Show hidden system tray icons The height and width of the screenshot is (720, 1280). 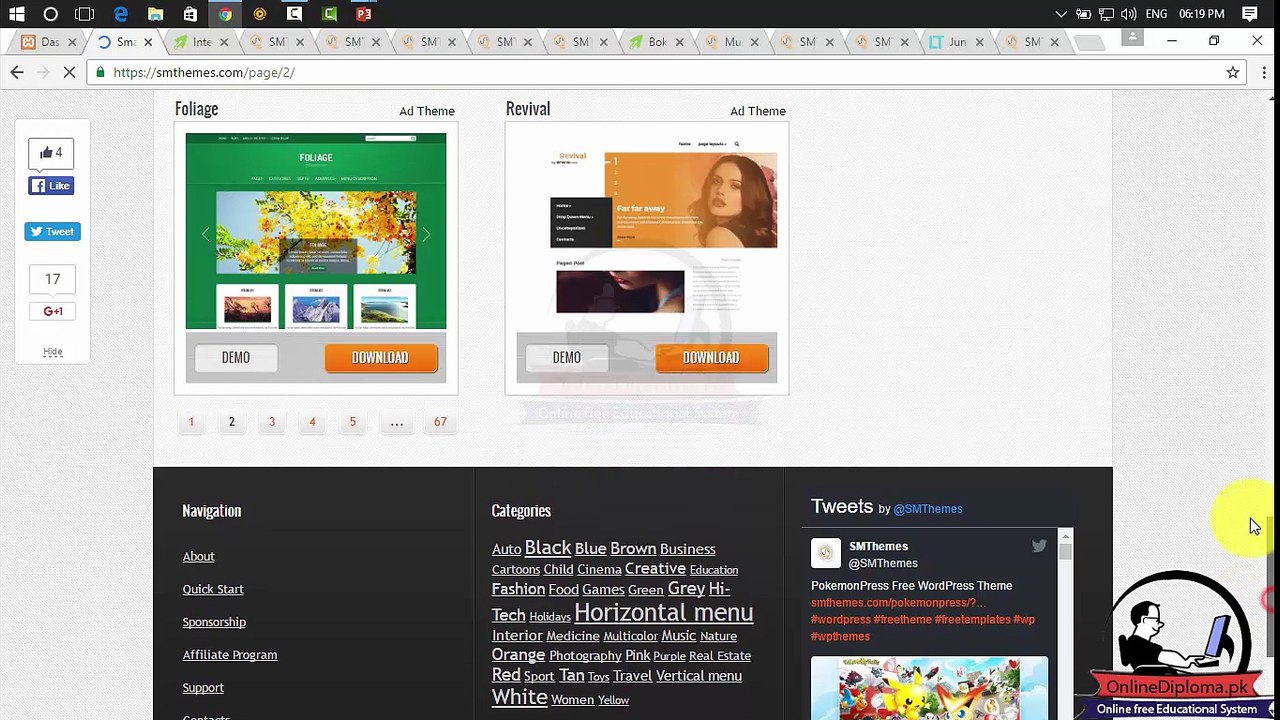pos(1061,14)
